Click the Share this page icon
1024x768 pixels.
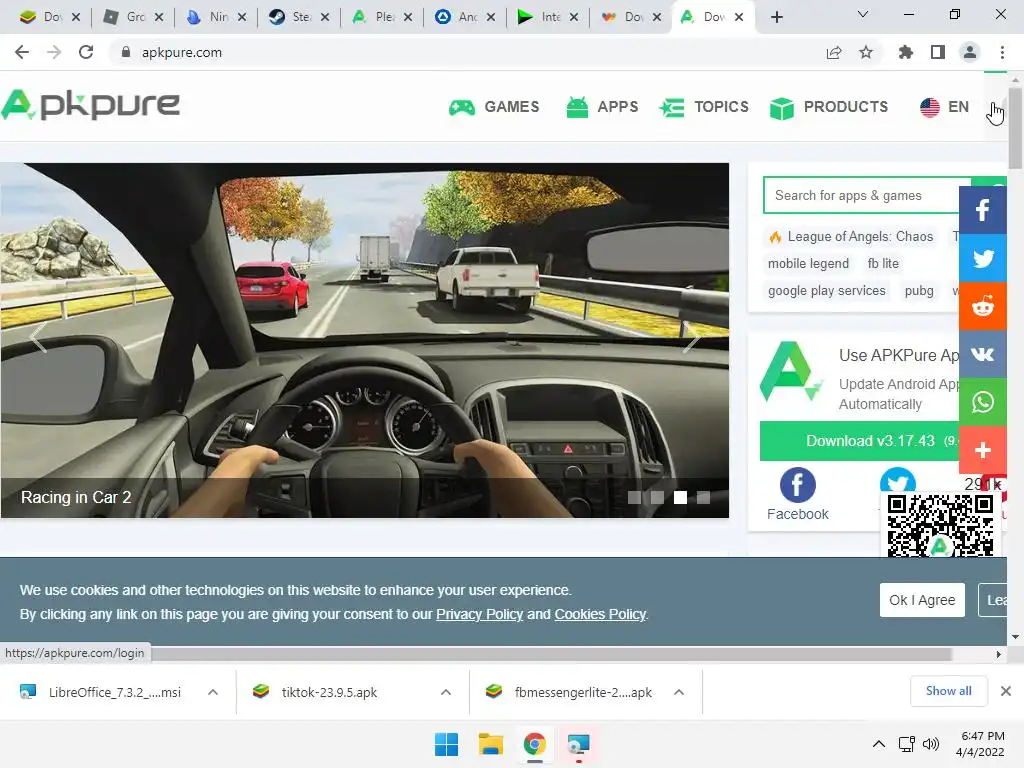coord(834,52)
